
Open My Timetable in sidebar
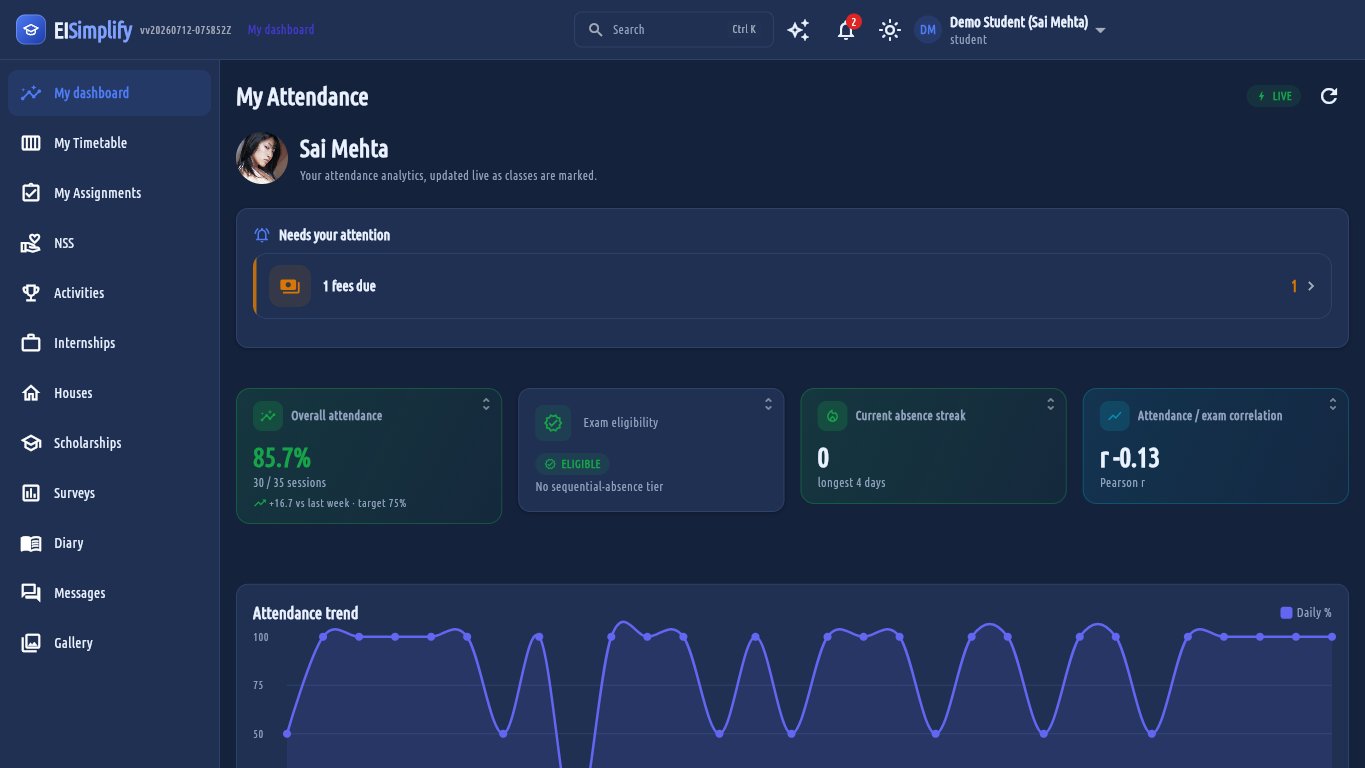point(109,143)
